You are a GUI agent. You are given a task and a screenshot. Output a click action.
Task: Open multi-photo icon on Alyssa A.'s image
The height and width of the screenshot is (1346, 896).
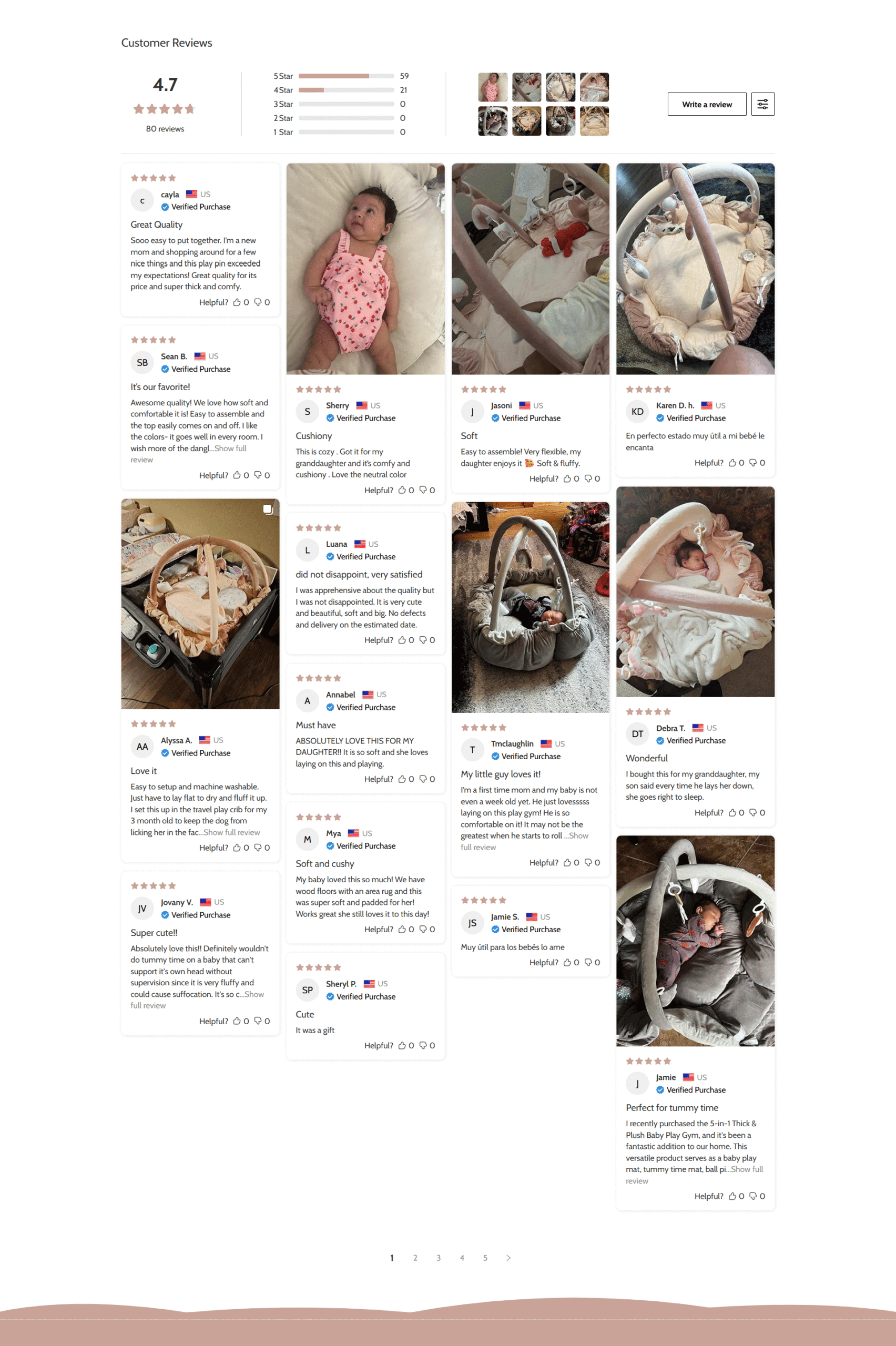(268, 509)
